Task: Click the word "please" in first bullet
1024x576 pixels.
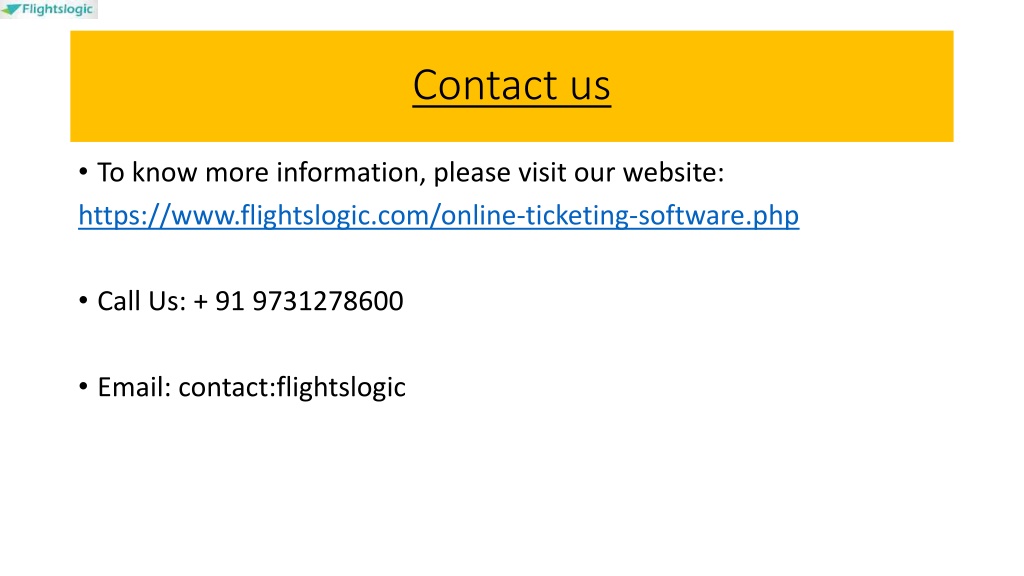Action: pyautogui.click(x=472, y=173)
